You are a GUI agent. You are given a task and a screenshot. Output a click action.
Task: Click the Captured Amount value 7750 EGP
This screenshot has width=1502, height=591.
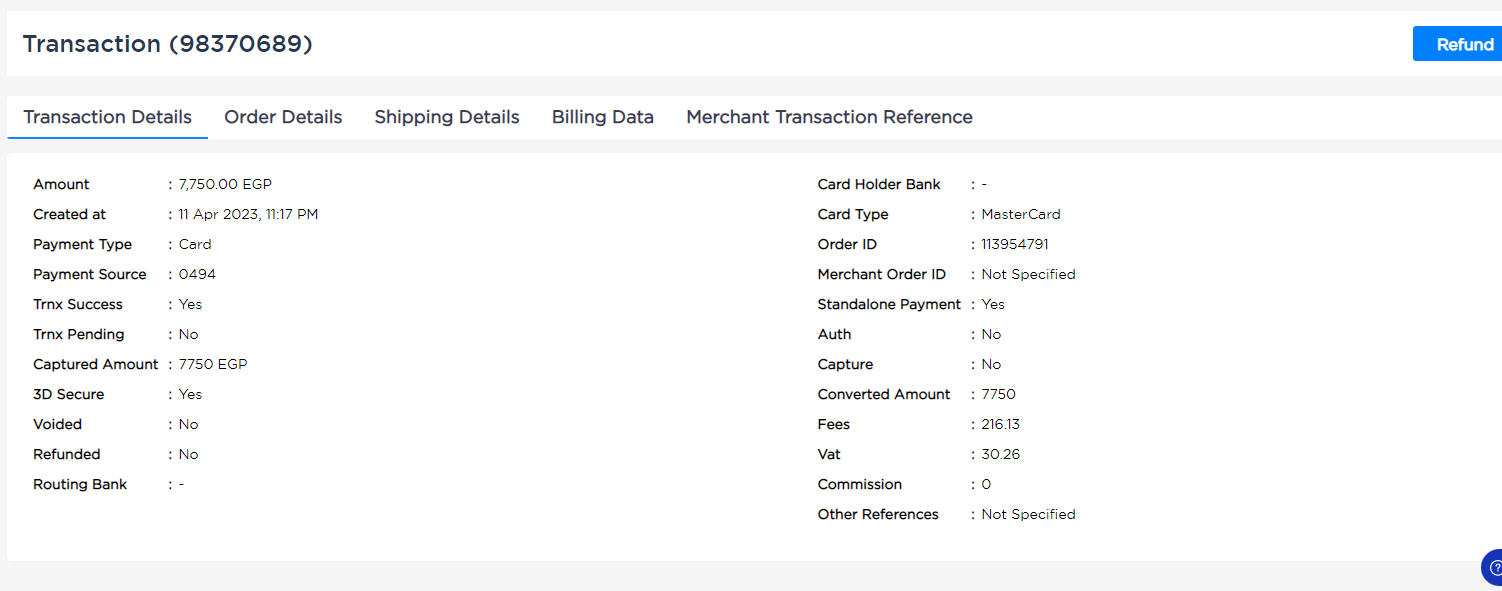[213, 364]
